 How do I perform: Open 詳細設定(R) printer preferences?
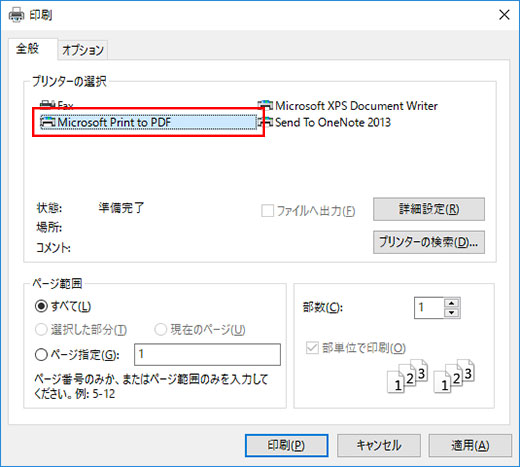pos(429,209)
